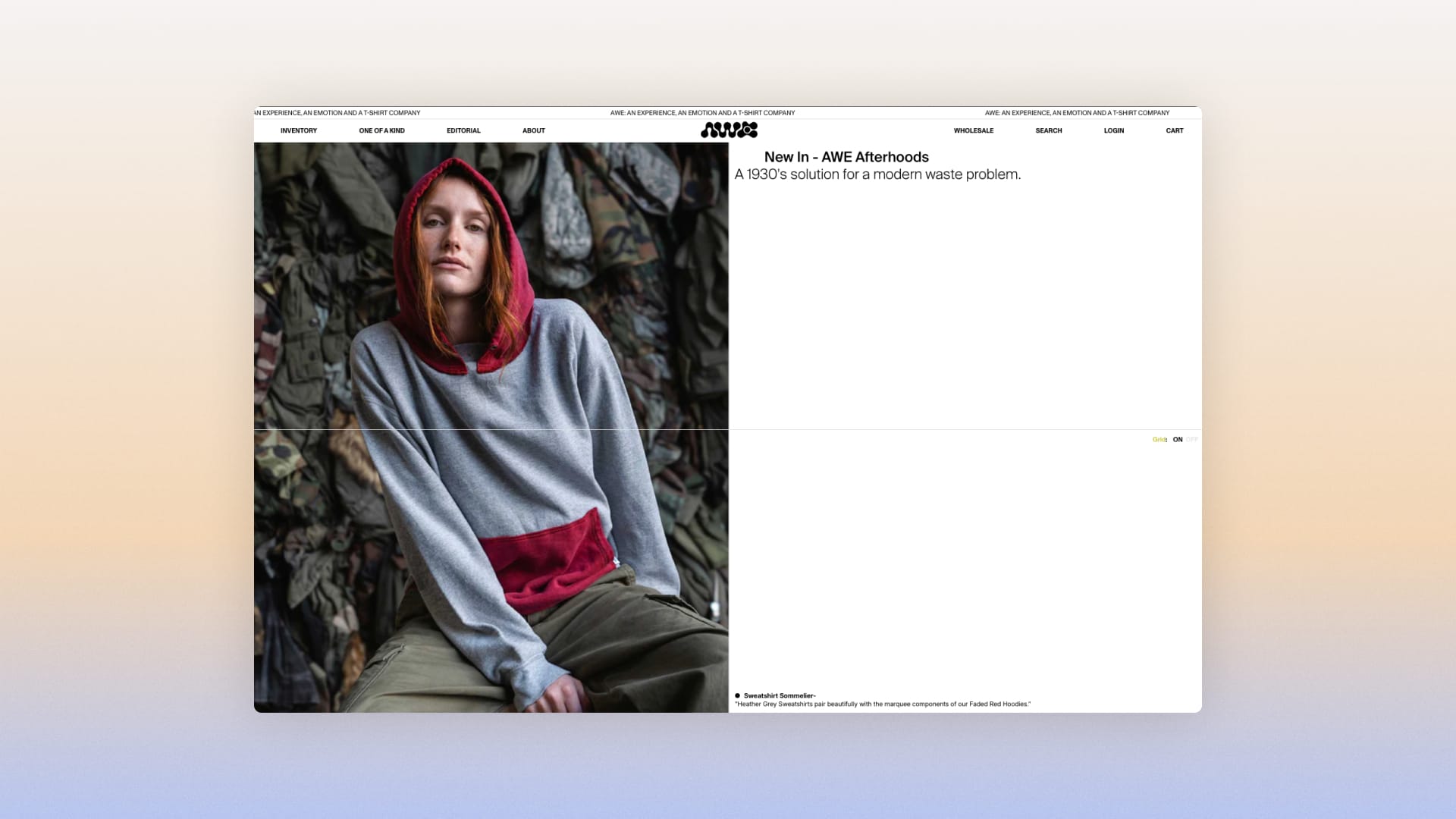Viewport: 1456px width, 819px height.
Task: Go to One Of A Kind section
Action: pos(381,130)
